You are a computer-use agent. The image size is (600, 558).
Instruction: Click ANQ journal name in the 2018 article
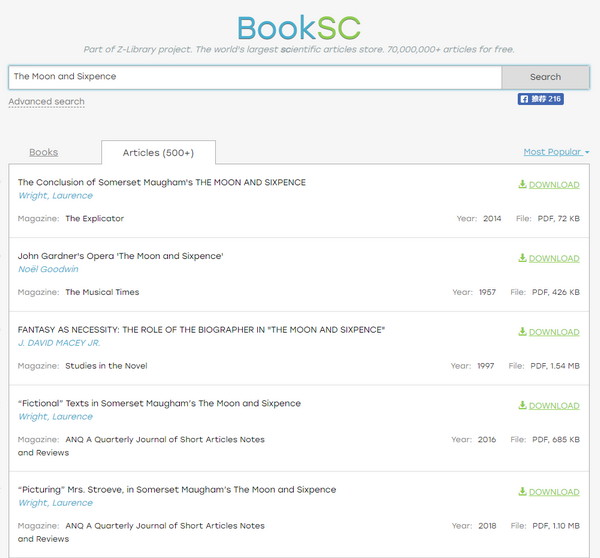[141, 532]
